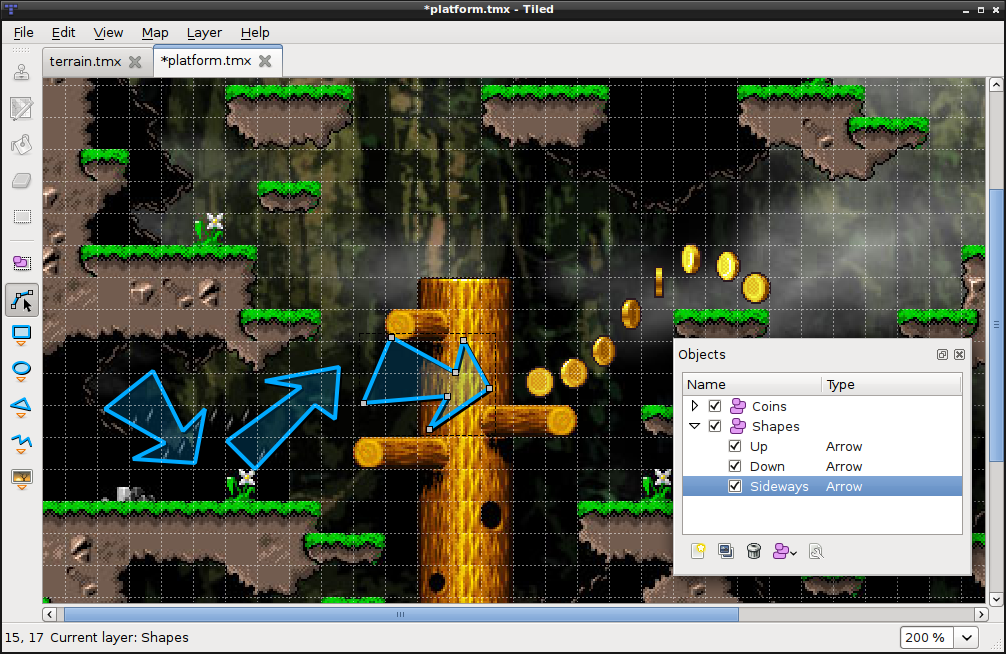Image resolution: width=1006 pixels, height=654 pixels.
Task: Open the Layer menu
Action: 204,32
